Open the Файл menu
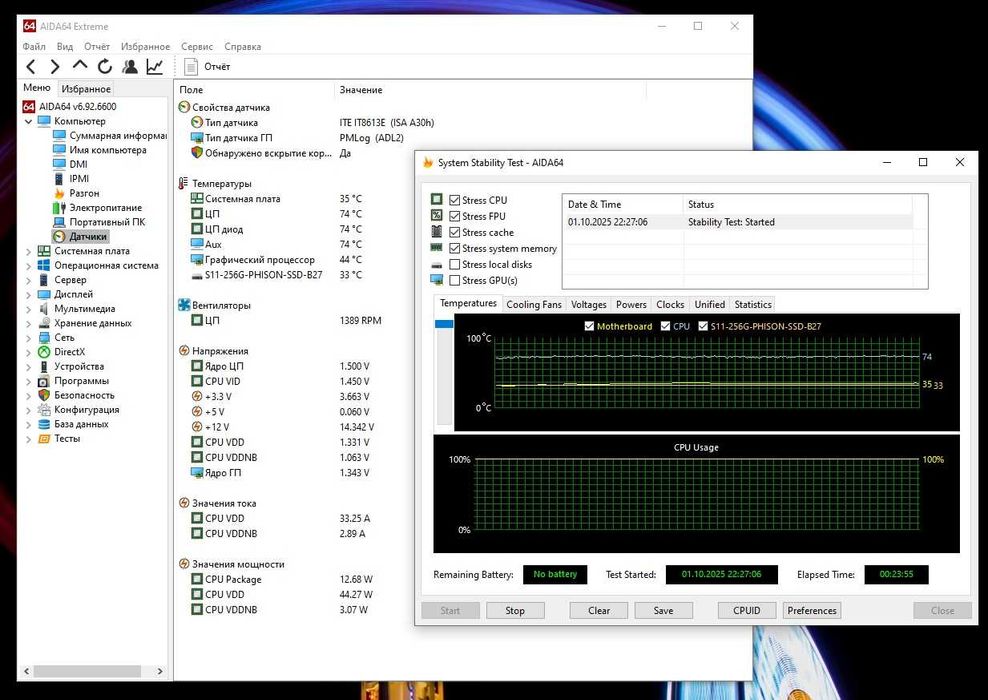Viewport: 988px width, 700px height. [x=34, y=47]
